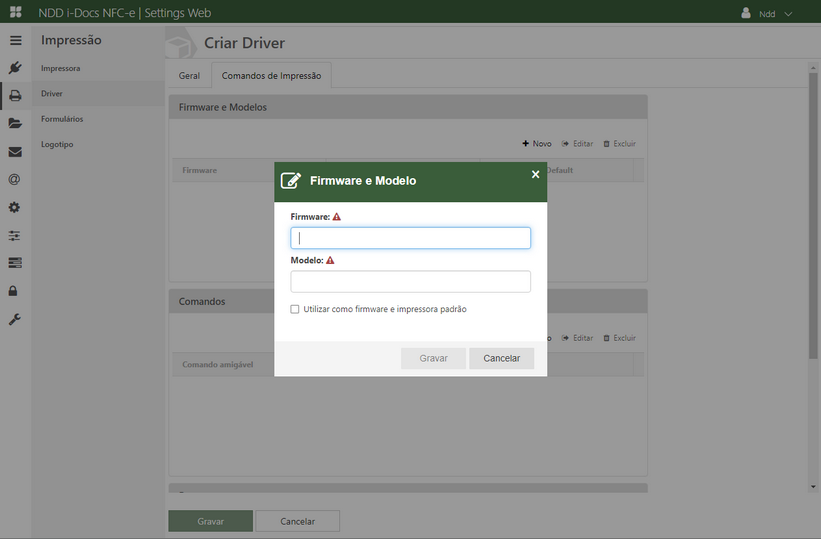The height and width of the screenshot is (539, 821).
Task: Click Cancelar in the dialog
Action: [501, 358]
